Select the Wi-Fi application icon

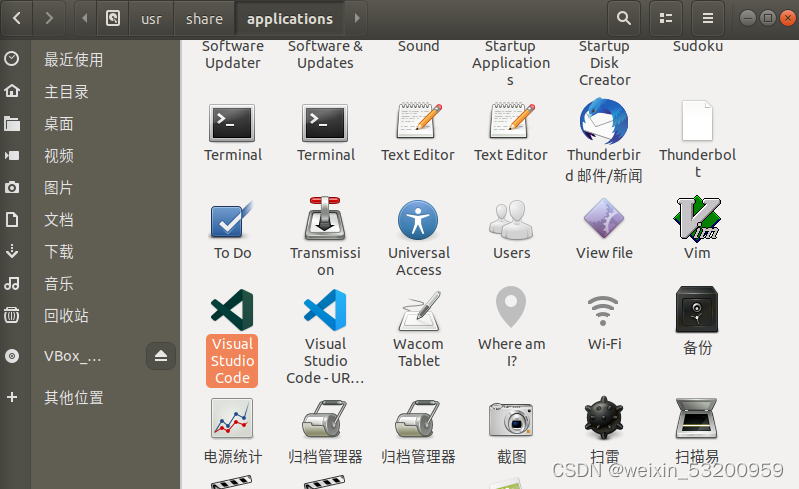(603, 311)
